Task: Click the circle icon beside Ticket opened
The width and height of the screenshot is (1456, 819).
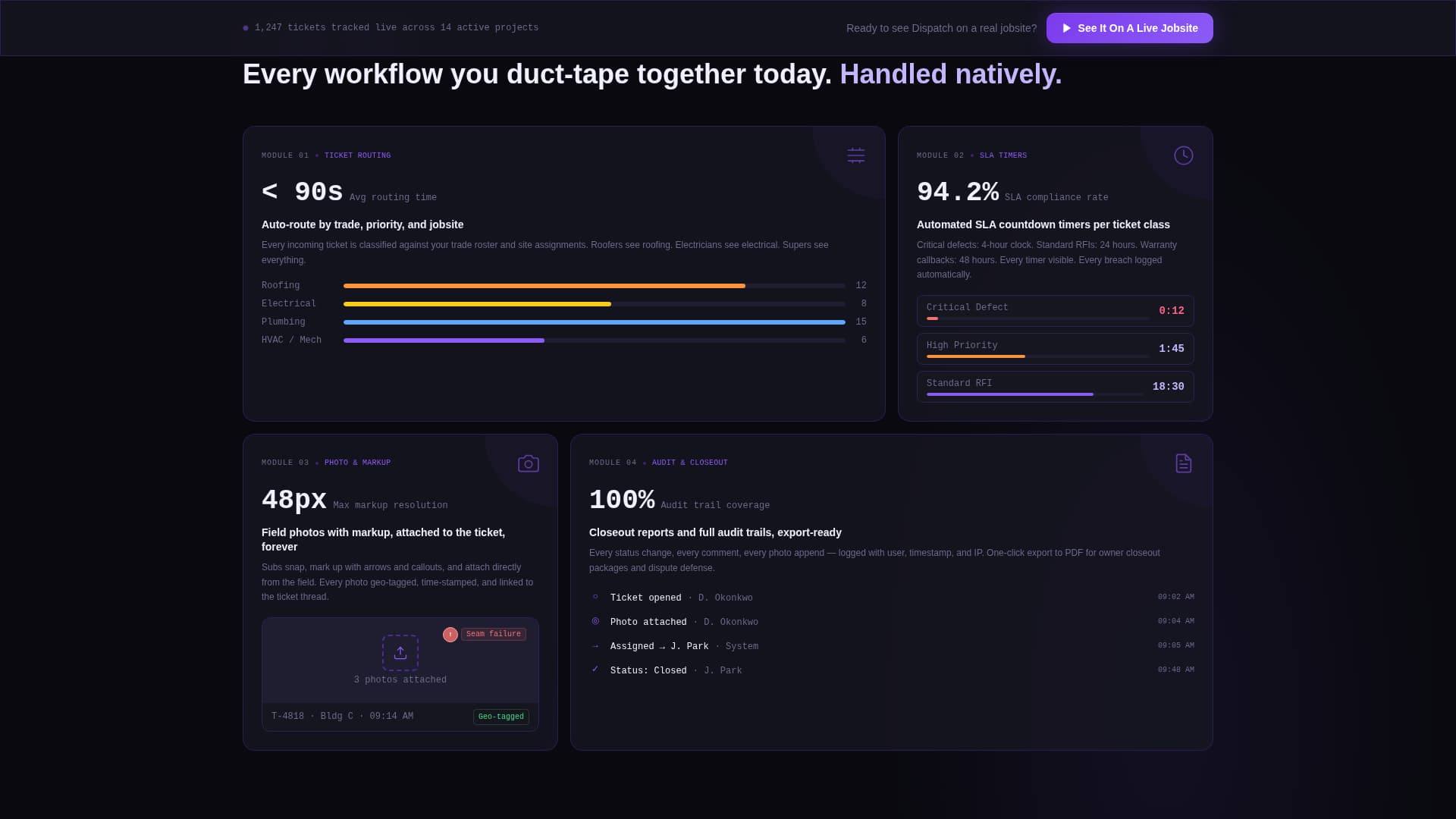Action: (595, 597)
